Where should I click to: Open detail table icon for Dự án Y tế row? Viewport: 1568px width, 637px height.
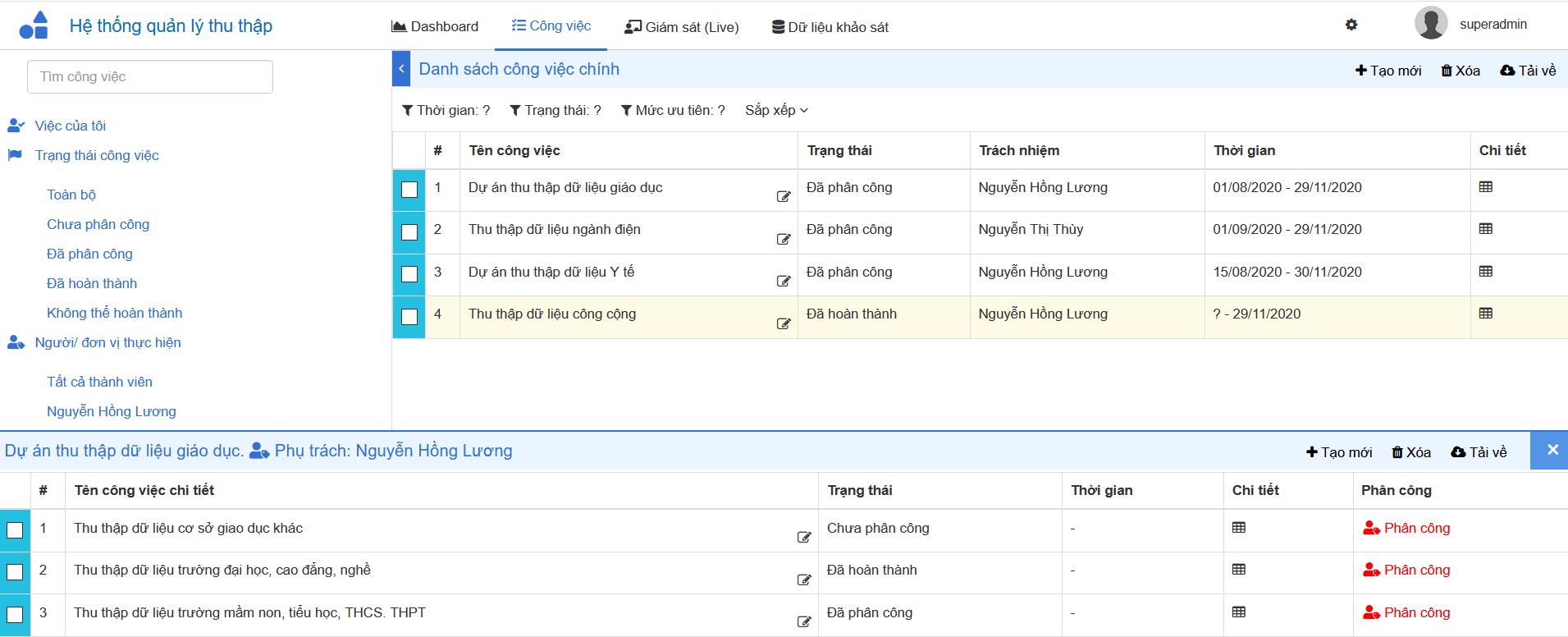coord(1485,272)
